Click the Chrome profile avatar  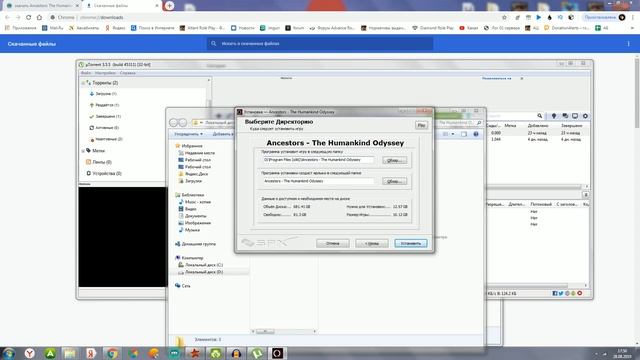click(622, 17)
